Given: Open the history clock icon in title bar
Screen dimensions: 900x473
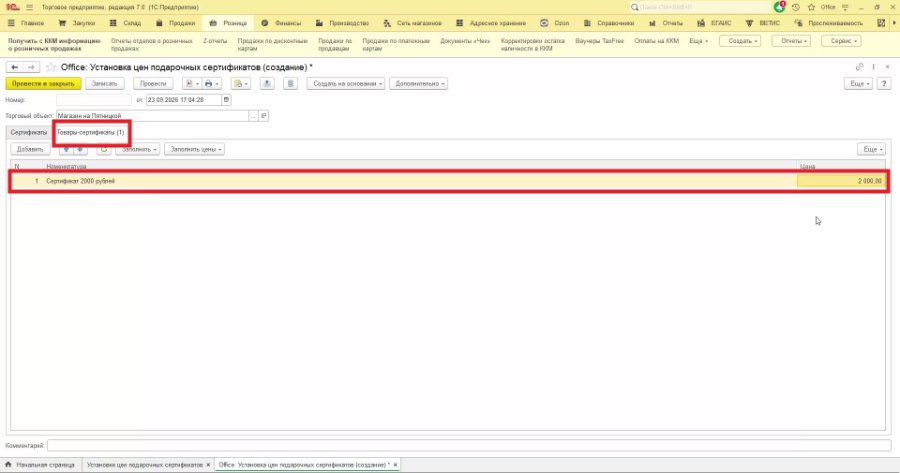Looking at the screenshot, I should tap(796, 7).
